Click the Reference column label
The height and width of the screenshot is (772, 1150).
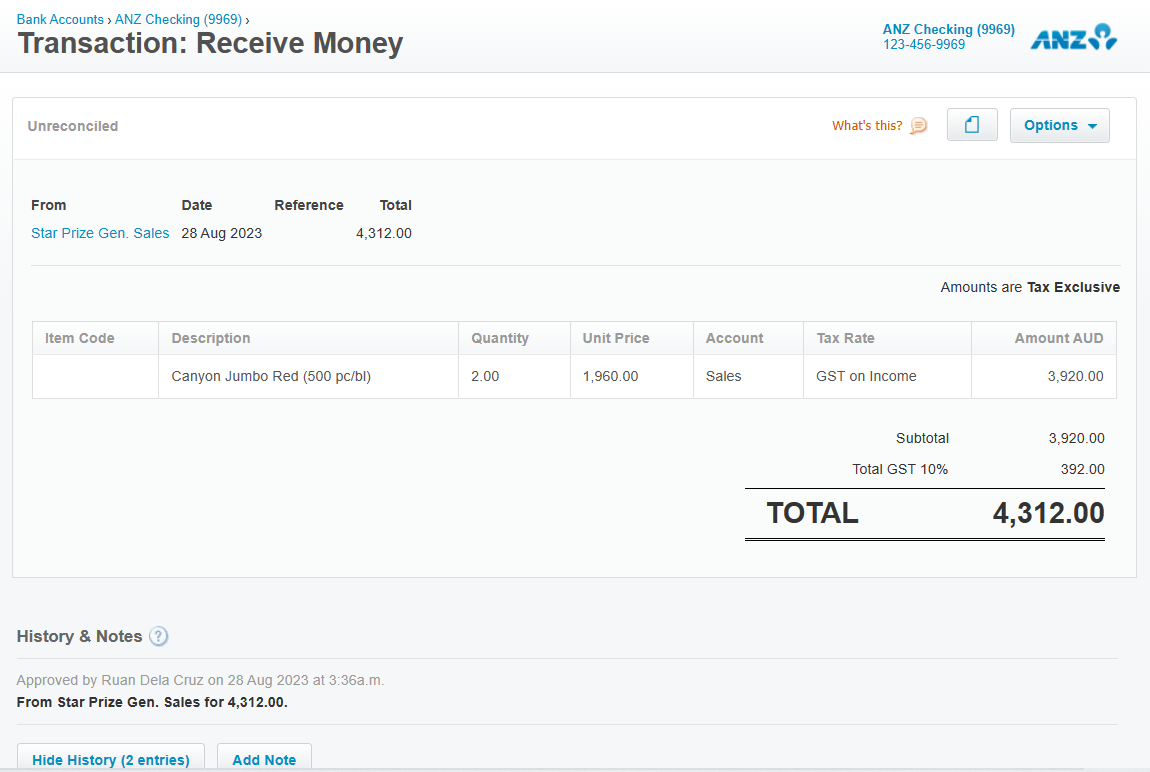tap(309, 205)
